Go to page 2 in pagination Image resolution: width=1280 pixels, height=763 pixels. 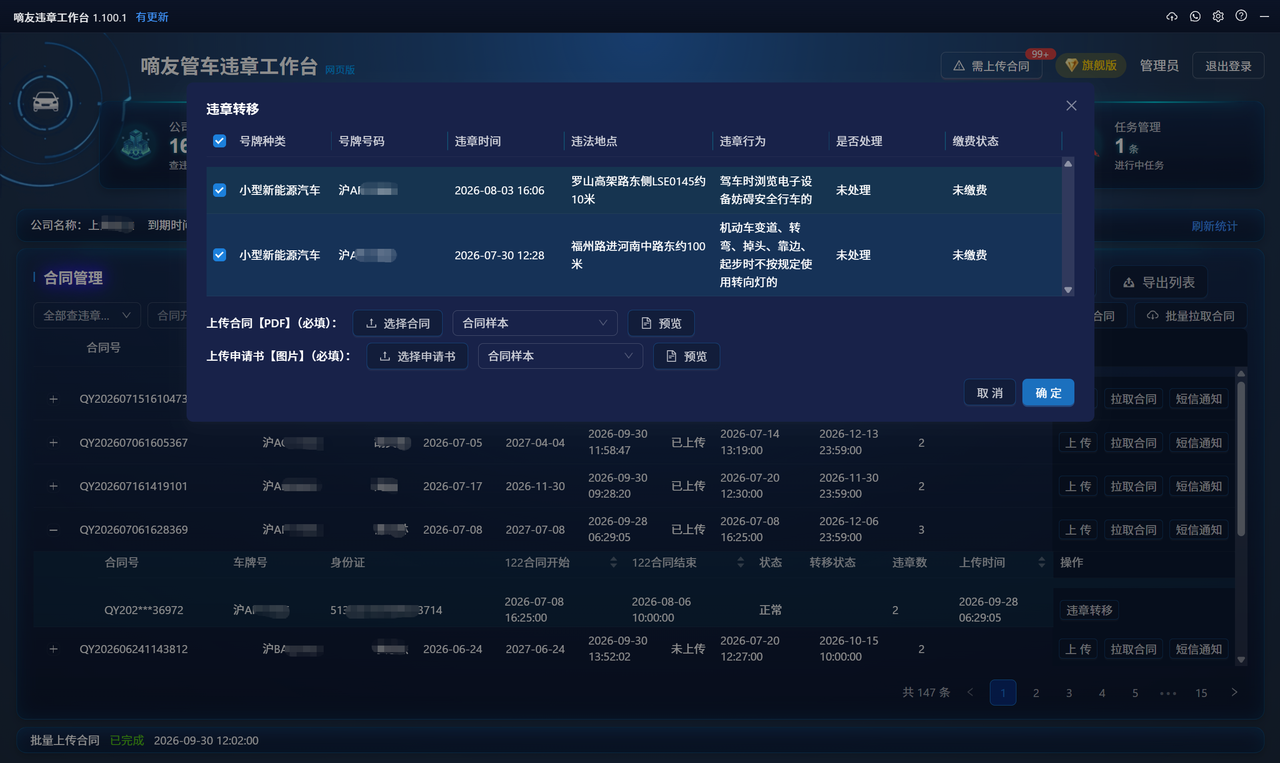pos(1036,692)
